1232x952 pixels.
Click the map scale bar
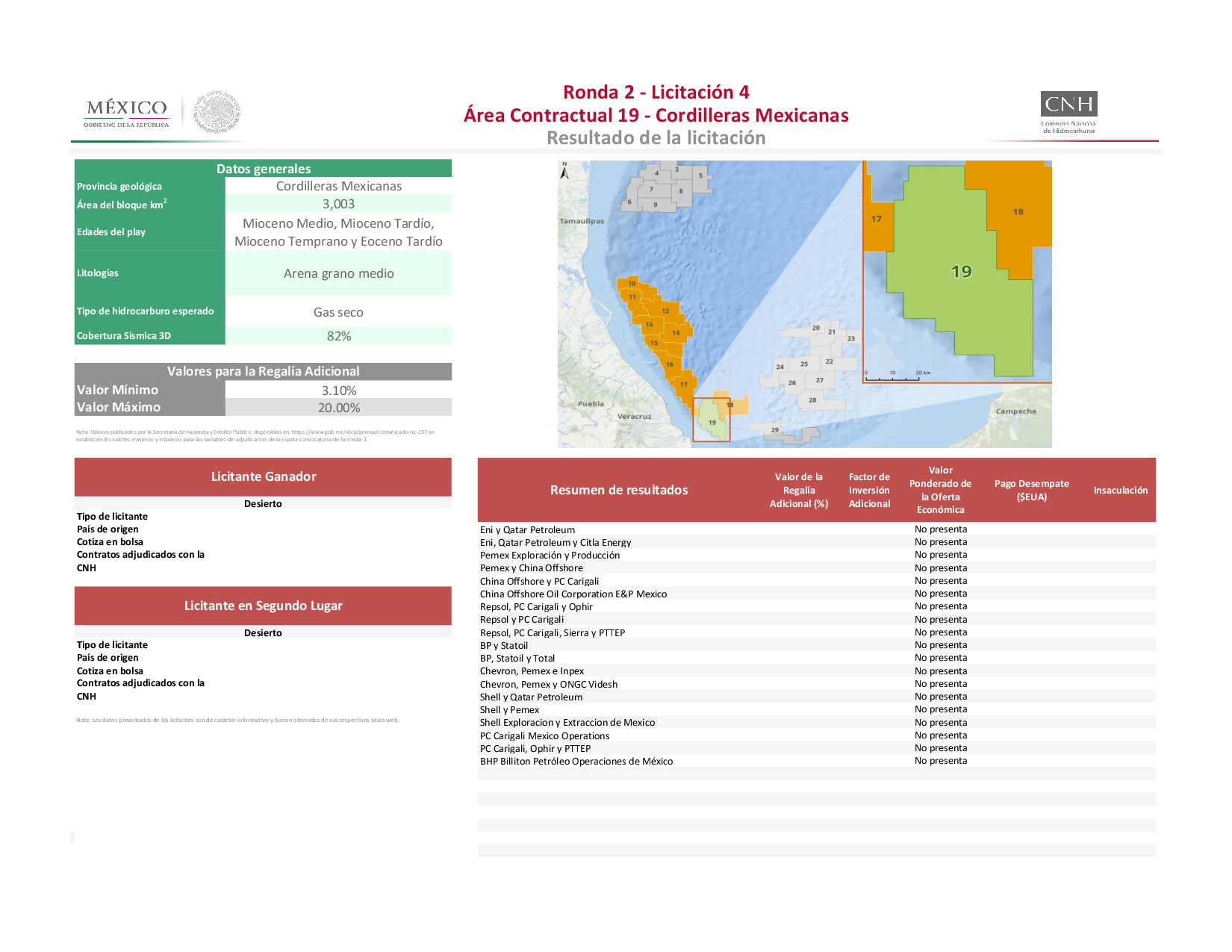tap(897, 376)
